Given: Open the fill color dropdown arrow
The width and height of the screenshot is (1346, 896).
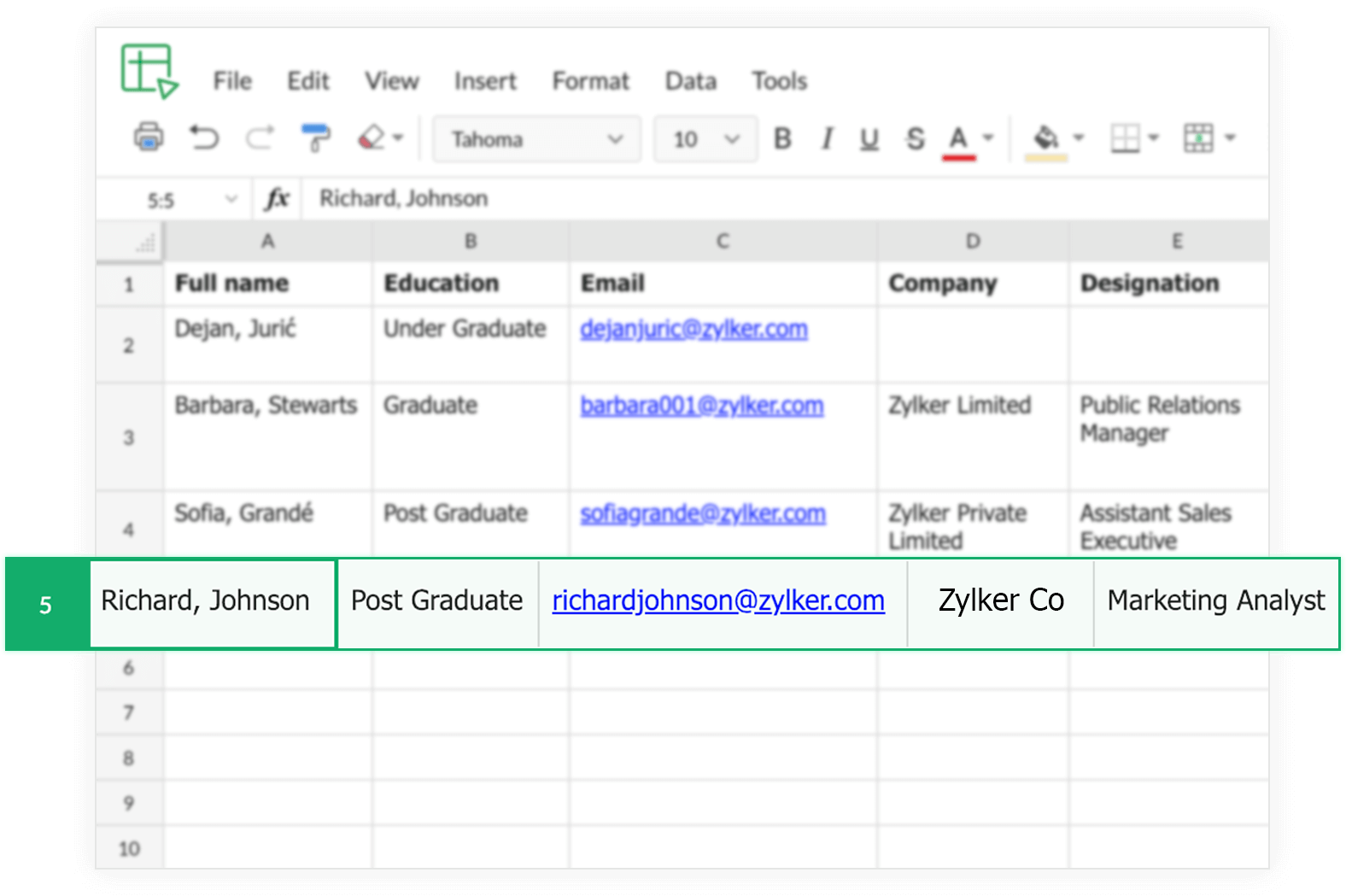Looking at the screenshot, I should tap(1079, 138).
